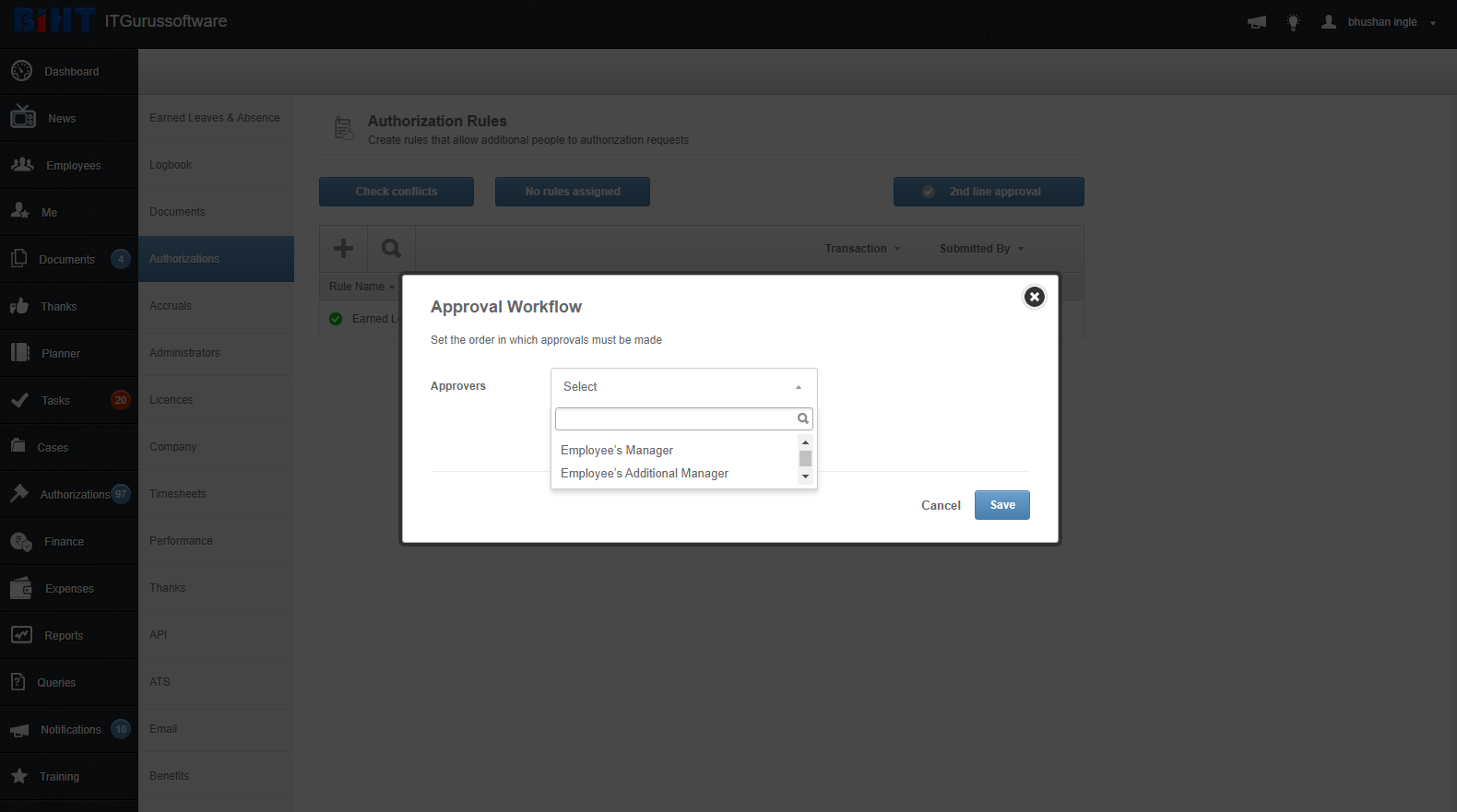Click the Tasks checkmark icon
1457x812 pixels.
pos(19,400)
